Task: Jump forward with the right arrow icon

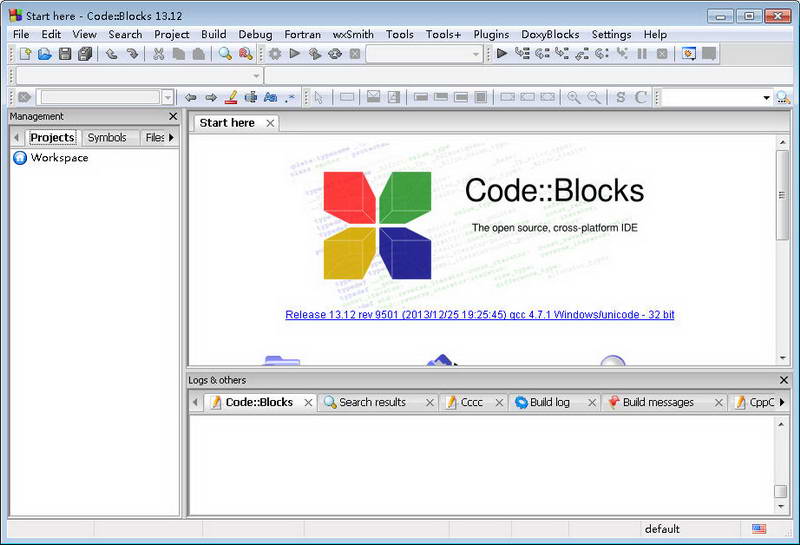Action: [x=211, y=97]
